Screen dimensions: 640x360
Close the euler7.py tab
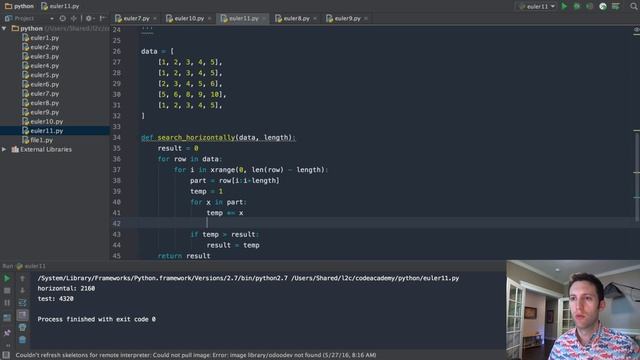pos(155,19)
